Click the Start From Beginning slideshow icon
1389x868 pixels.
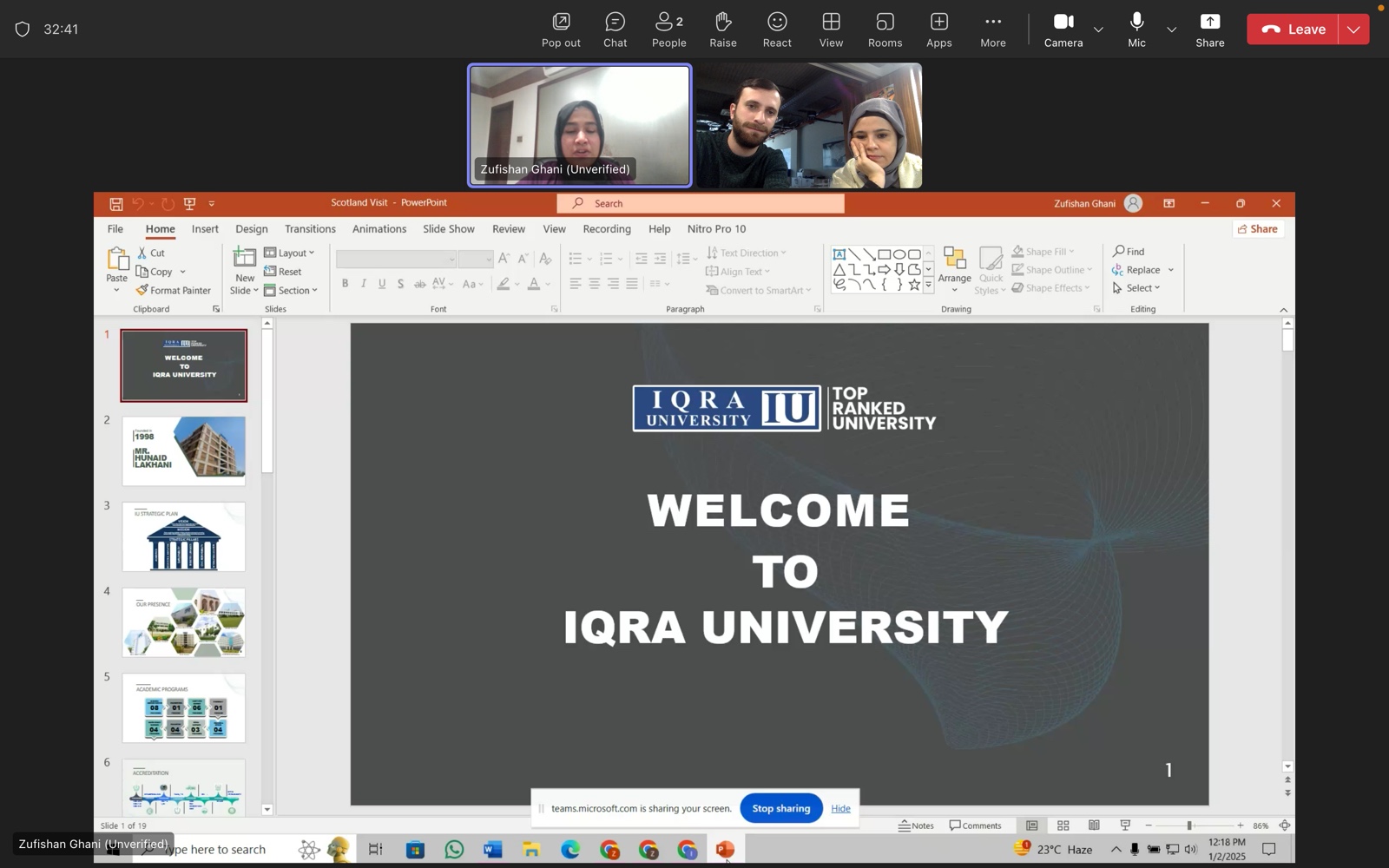point(189,204)
